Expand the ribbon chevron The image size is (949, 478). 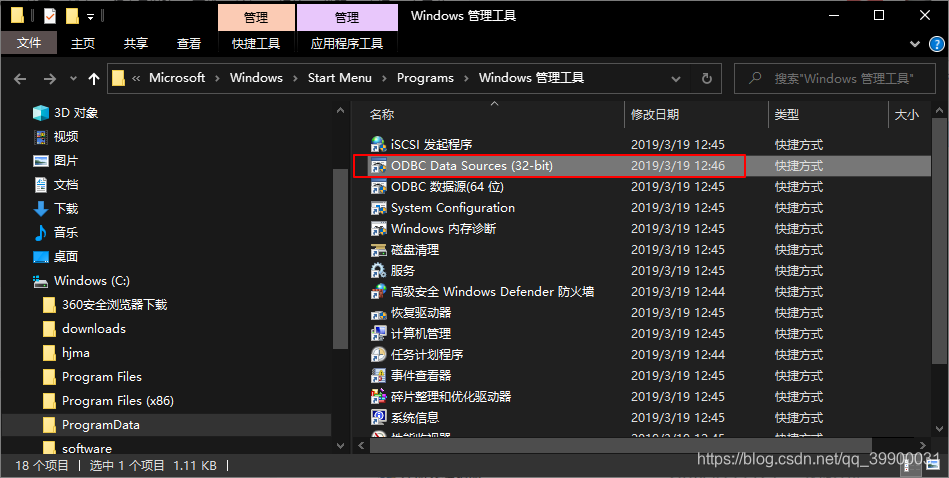915,44
